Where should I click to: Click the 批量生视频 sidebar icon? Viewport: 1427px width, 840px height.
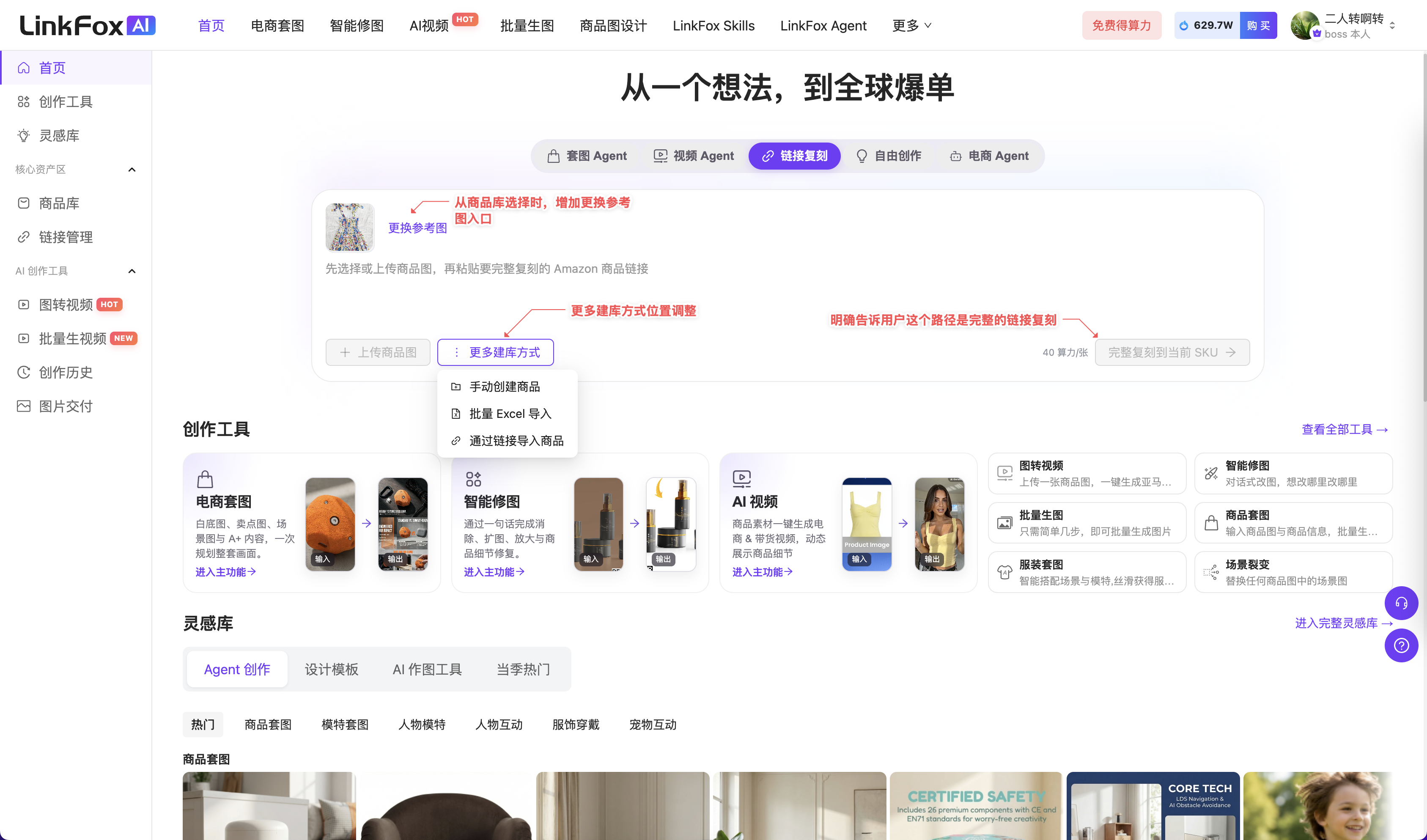(23, 339)
